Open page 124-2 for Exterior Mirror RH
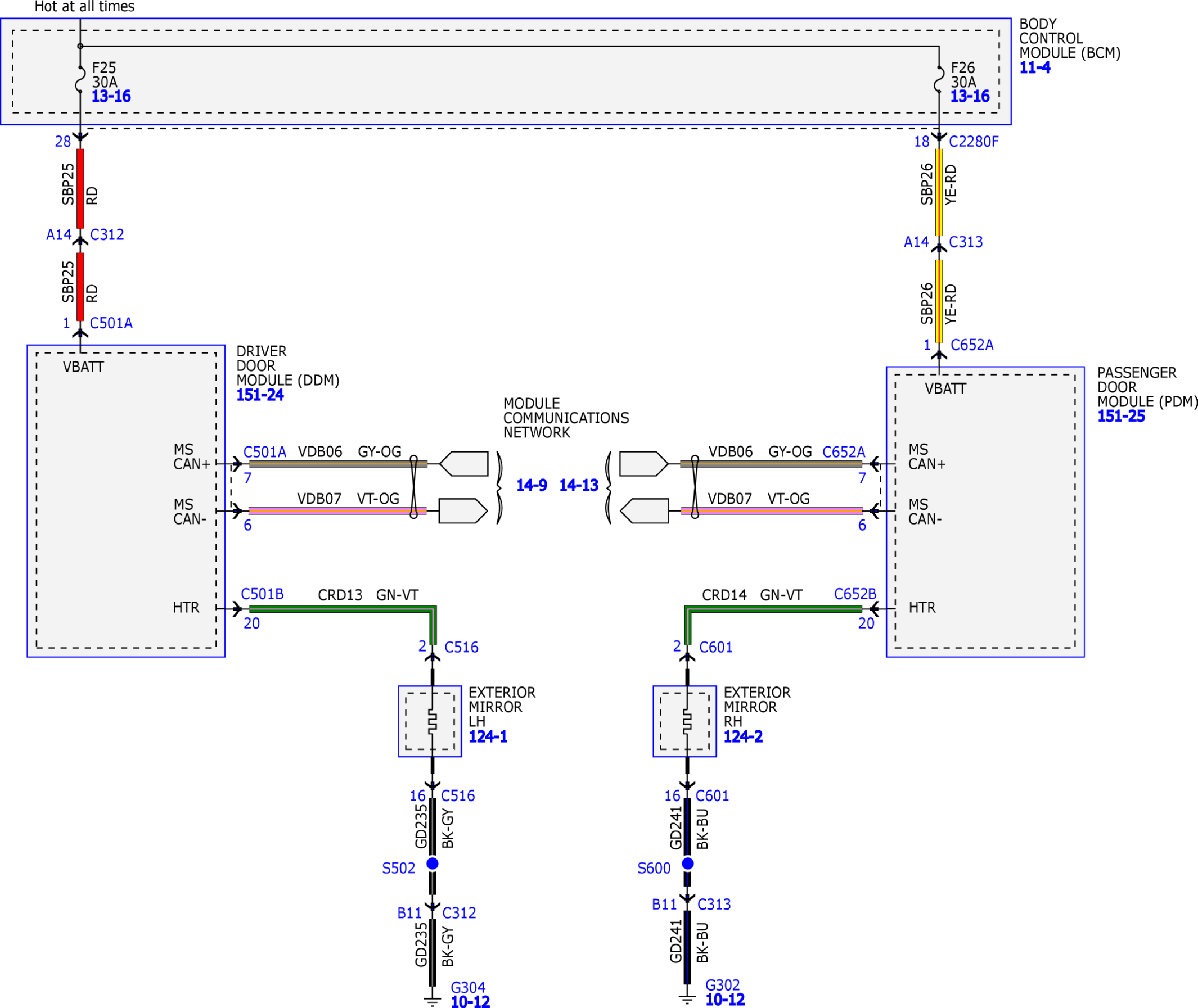Screen dimensions: 1198x1008 pyautogui.click(x=743, y=736)
